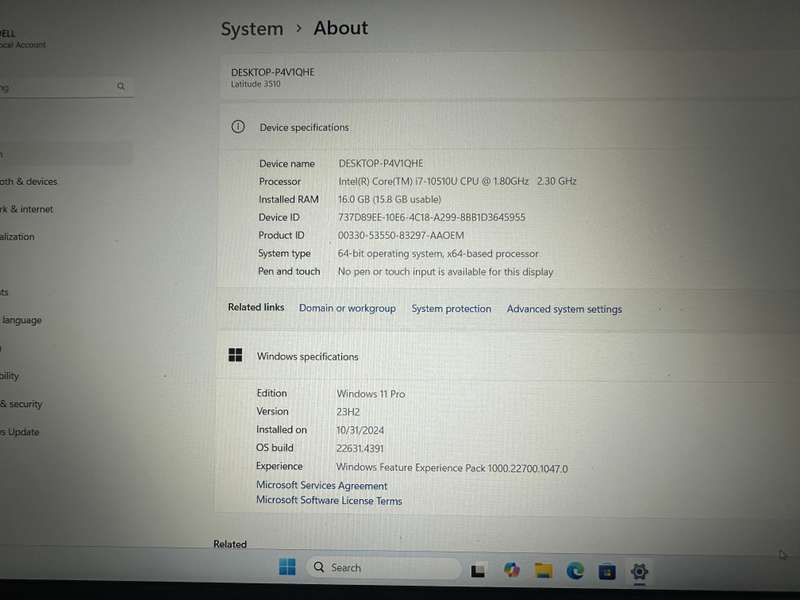Click Pen and touch value text
This screenshot has height=600, width=800.
[445, 272]
